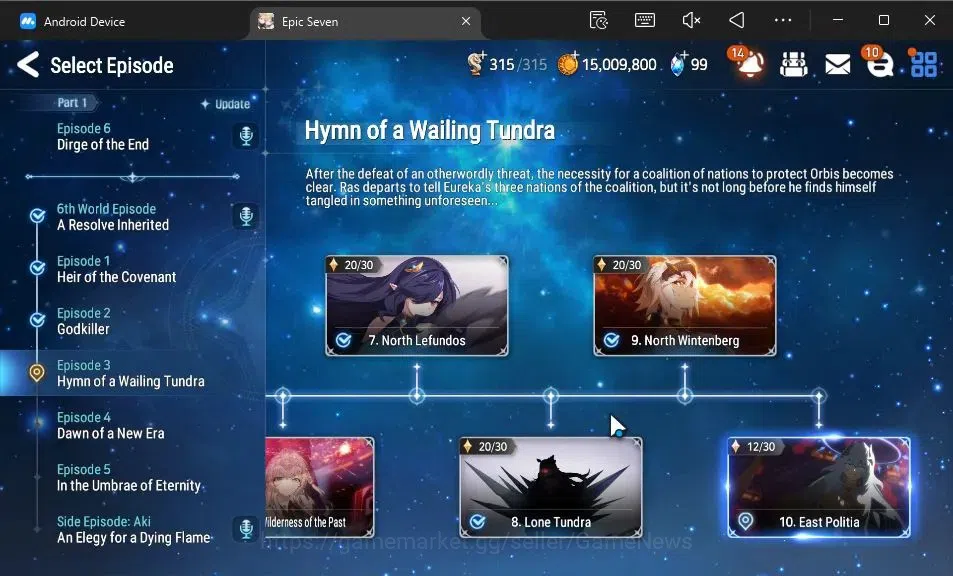Click the 12/30 star count on East Politia

tap(761, 447)
